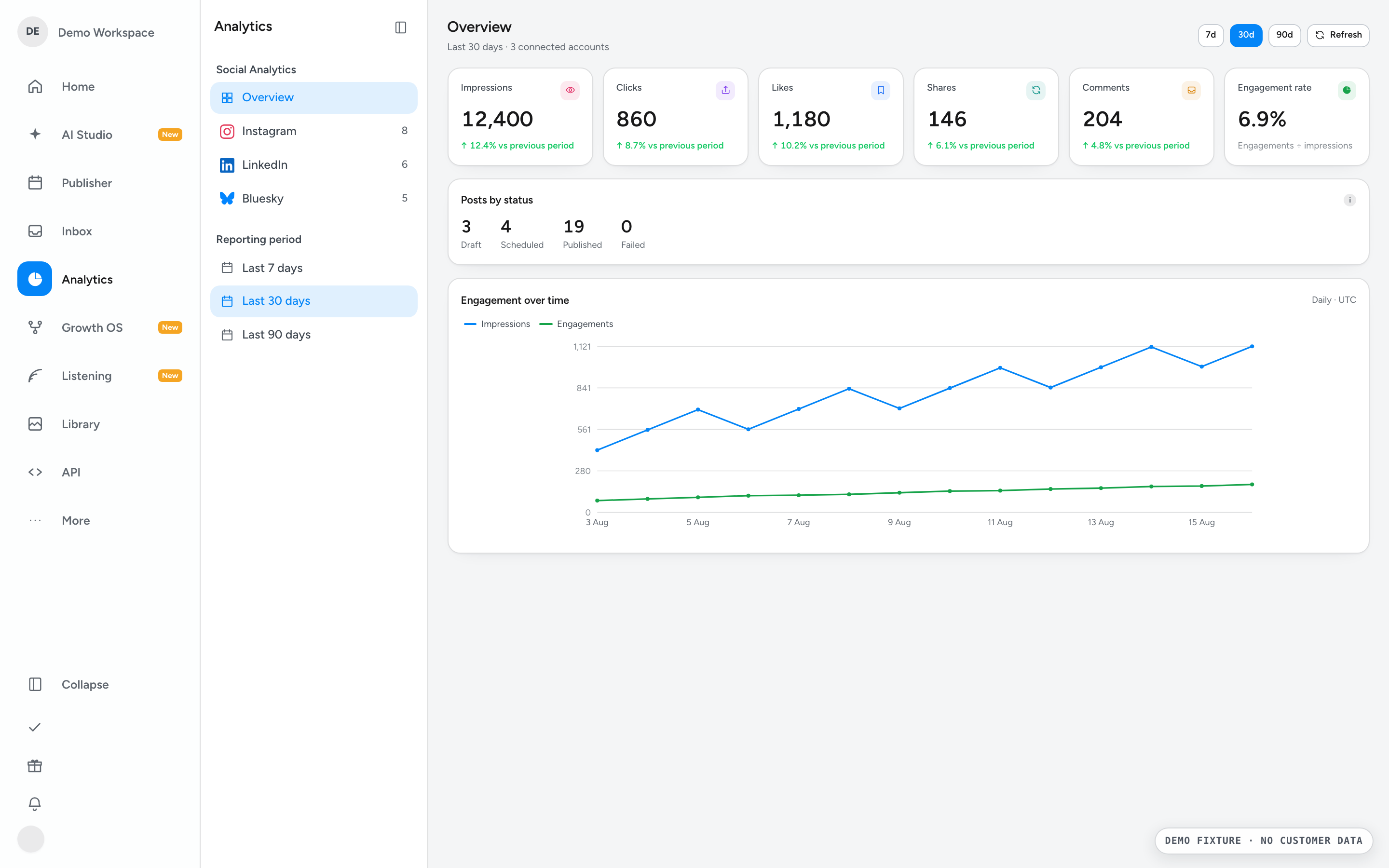Screen dimensions: 1389x868
Task: Click the gift icon in sidebar
Action: [34, 766]
